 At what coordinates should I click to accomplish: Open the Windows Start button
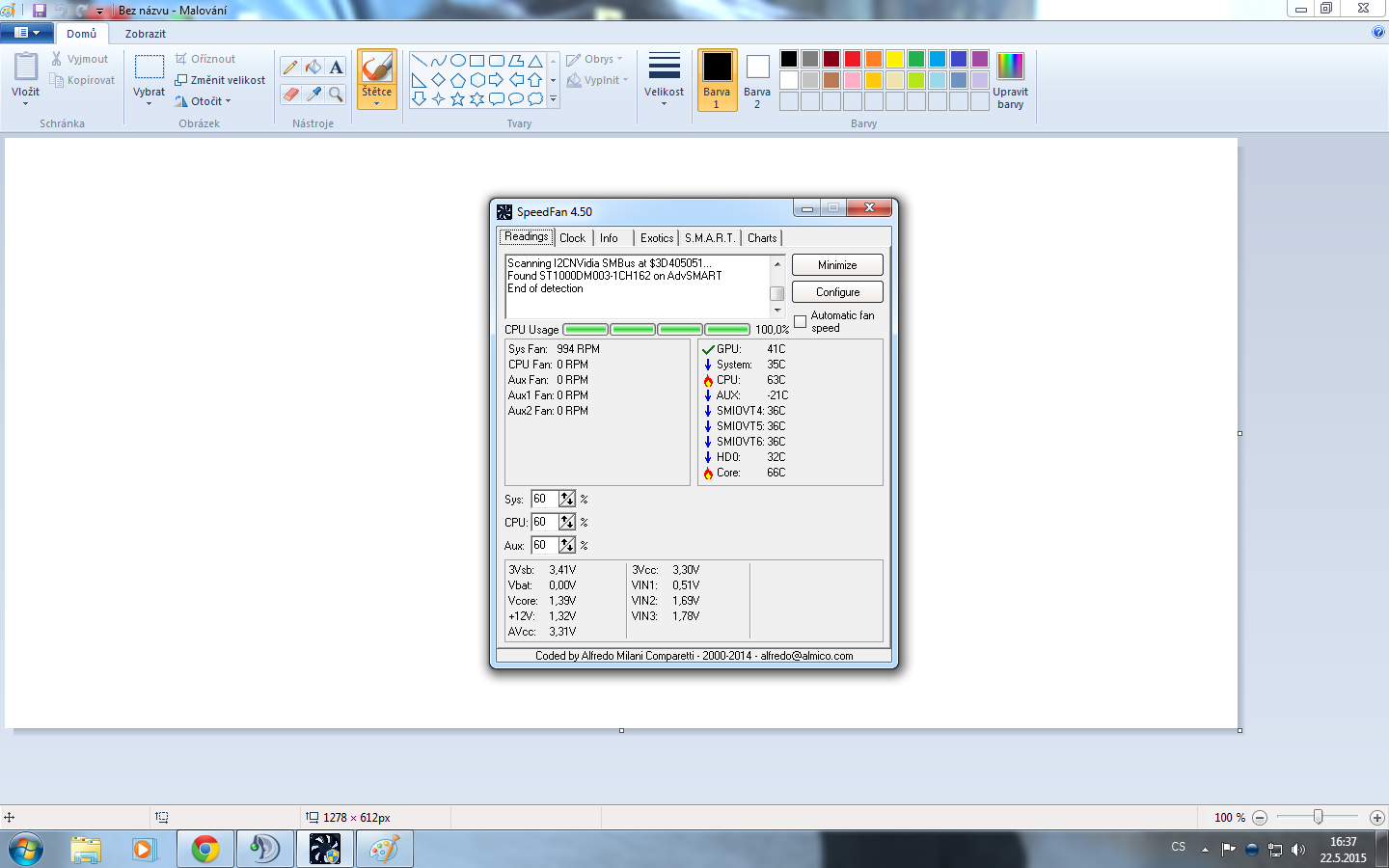[x=26, y=850]
